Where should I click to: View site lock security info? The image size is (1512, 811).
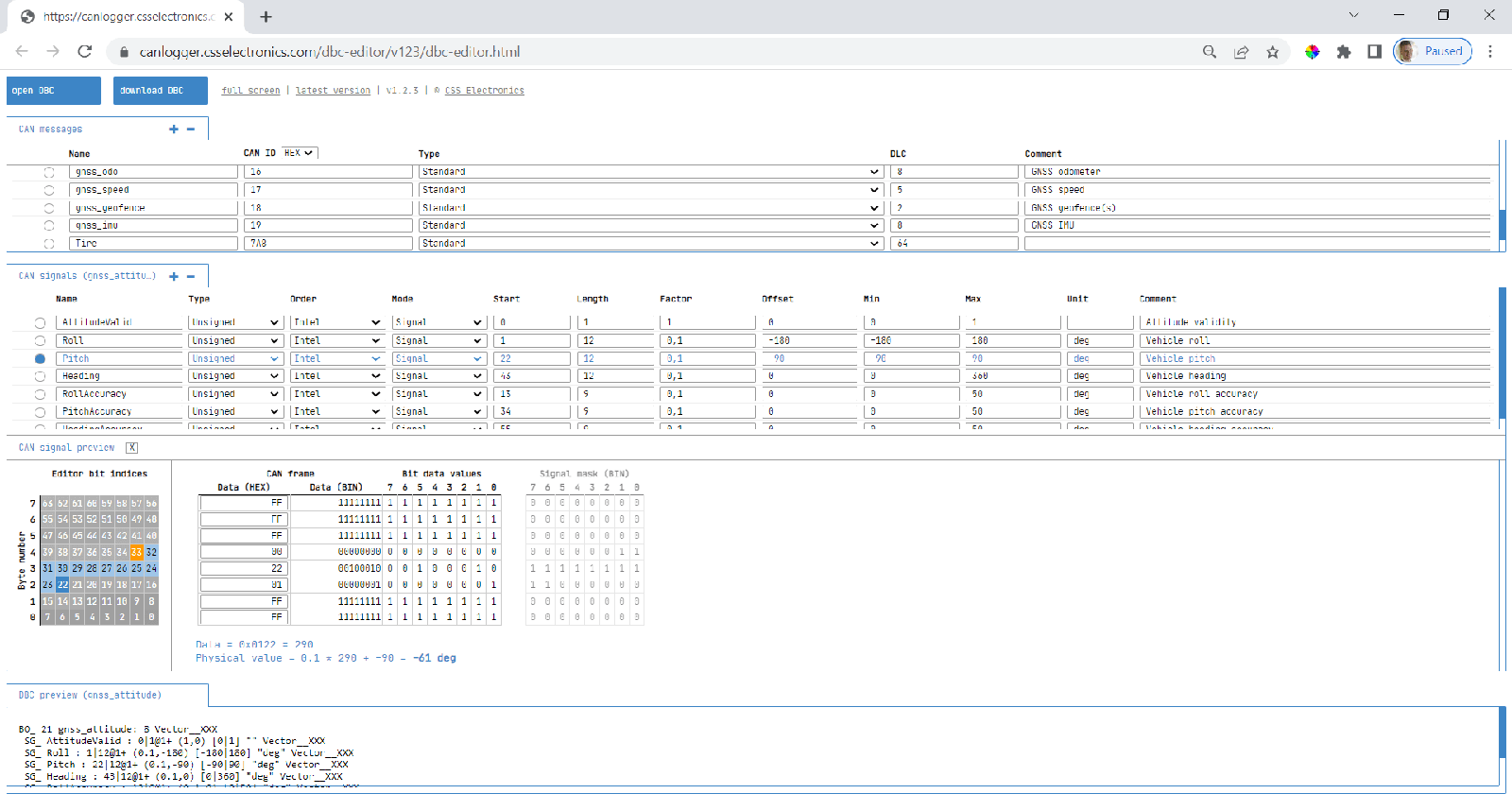click(x=123, y=52)
